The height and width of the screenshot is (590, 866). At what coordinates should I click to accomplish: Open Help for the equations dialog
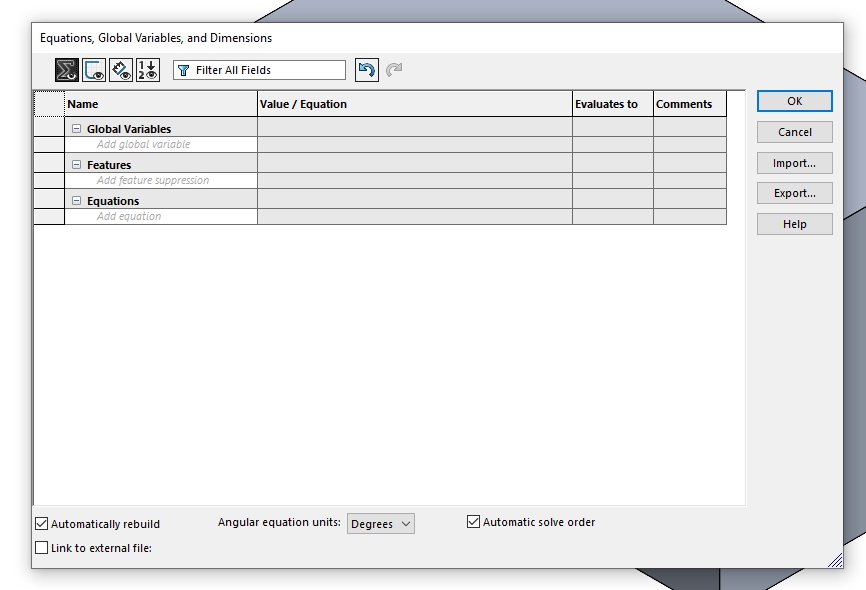tap(794, 224)
